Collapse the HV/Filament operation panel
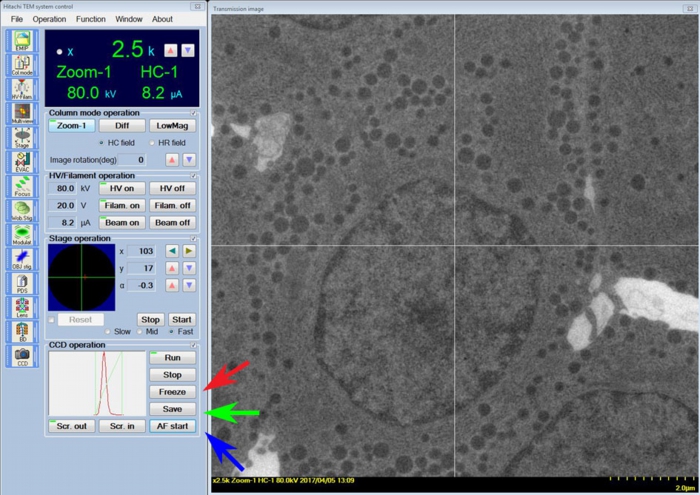The height and width of the screenshot is (495, 700). click(195, 176)
